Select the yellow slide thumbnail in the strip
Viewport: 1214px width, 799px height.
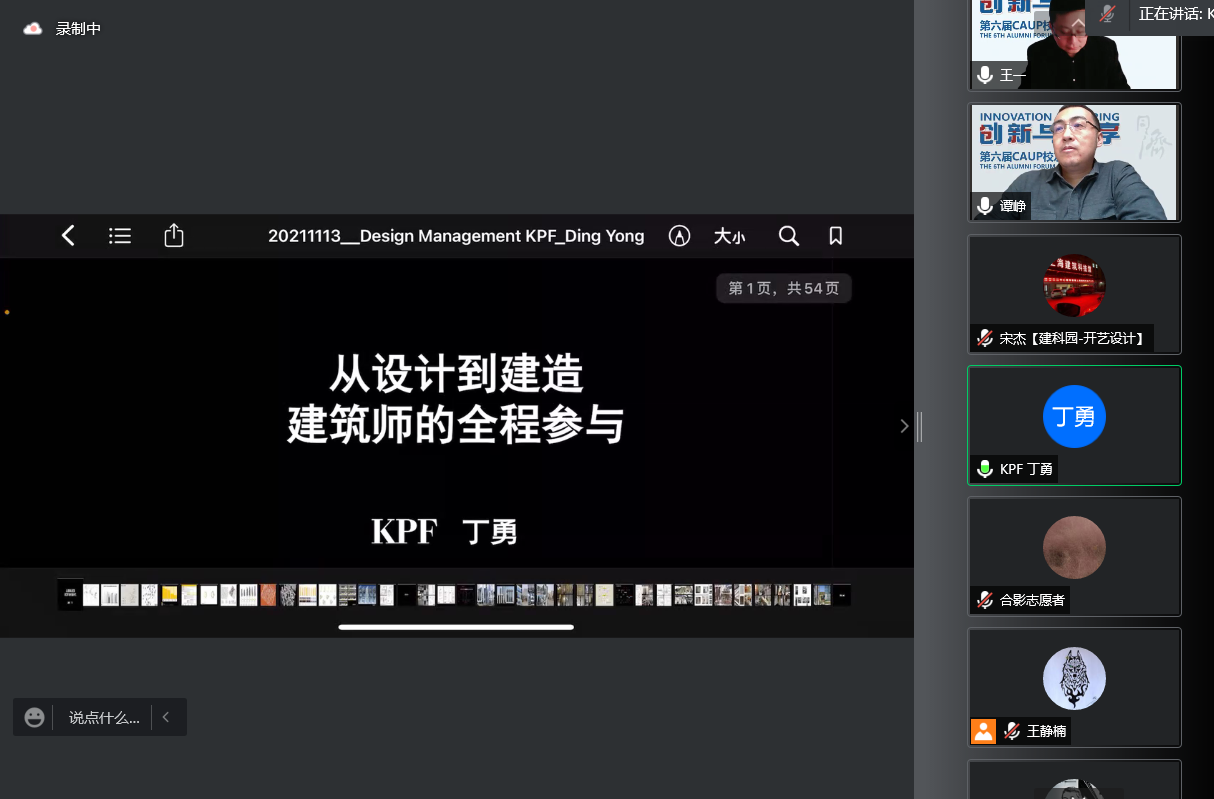point(170,595)
